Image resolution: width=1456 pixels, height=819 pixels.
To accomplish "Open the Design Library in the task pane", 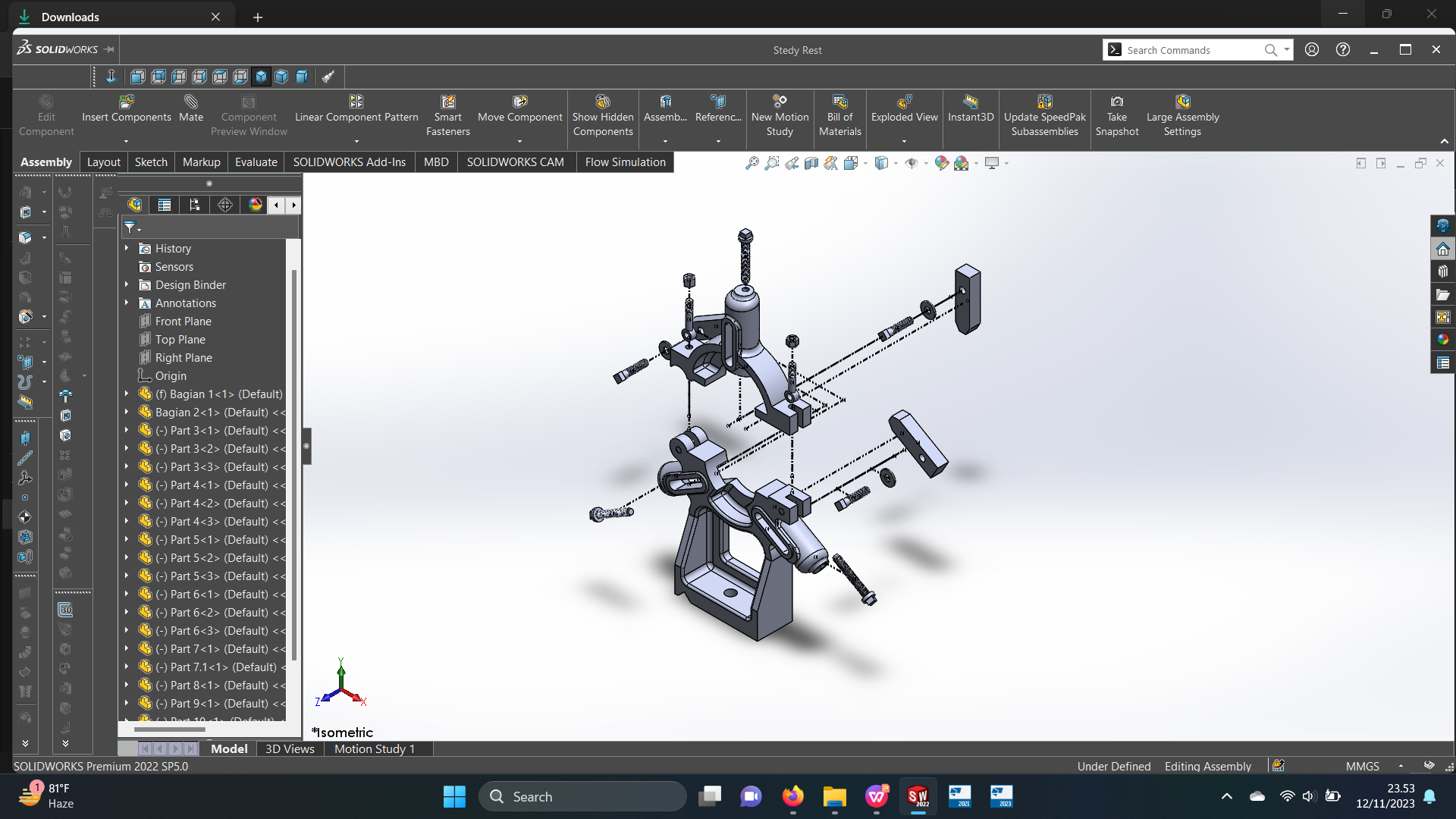I will click(1442, 271).
